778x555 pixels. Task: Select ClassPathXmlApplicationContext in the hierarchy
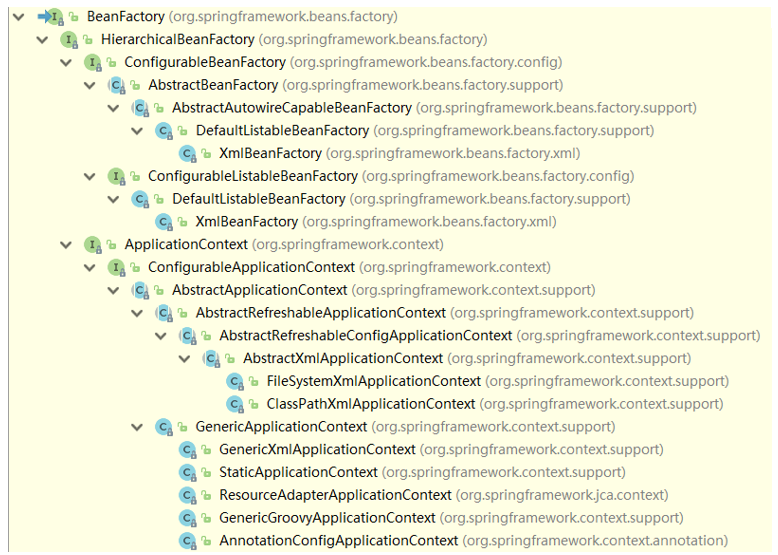click(x=370, y=404)
